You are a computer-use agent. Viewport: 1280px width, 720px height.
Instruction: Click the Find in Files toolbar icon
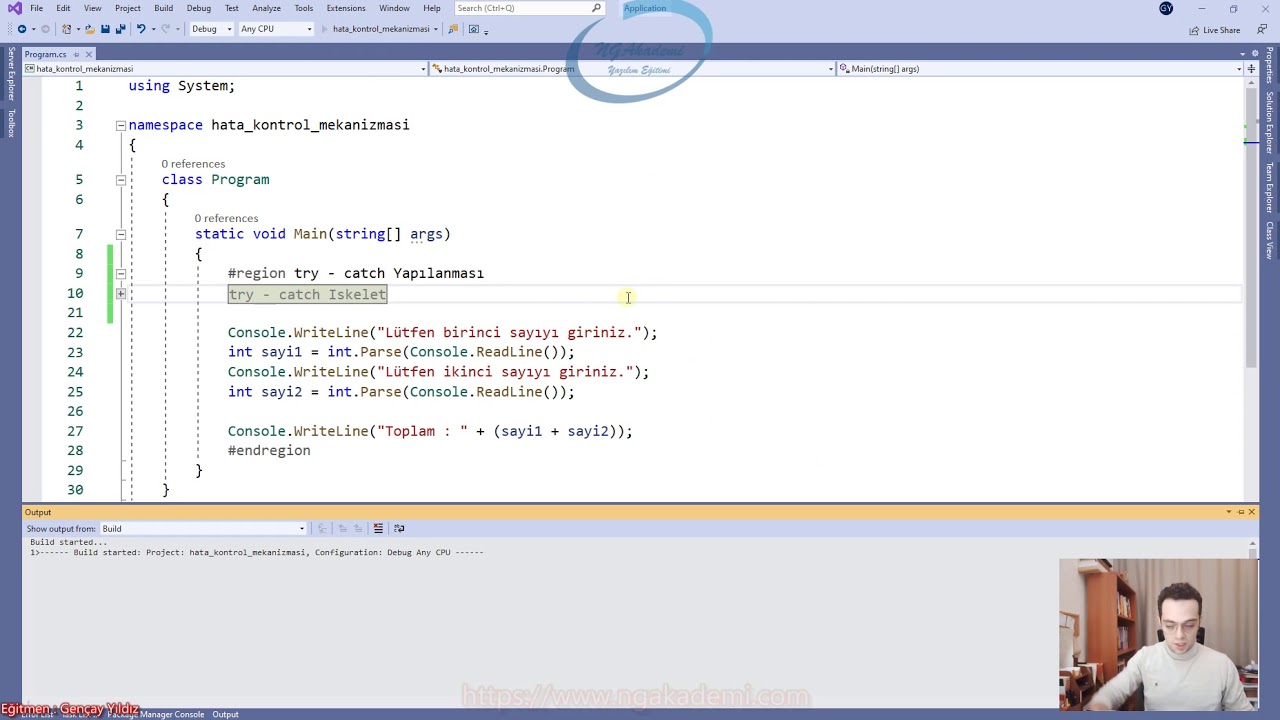coord(453,29)
